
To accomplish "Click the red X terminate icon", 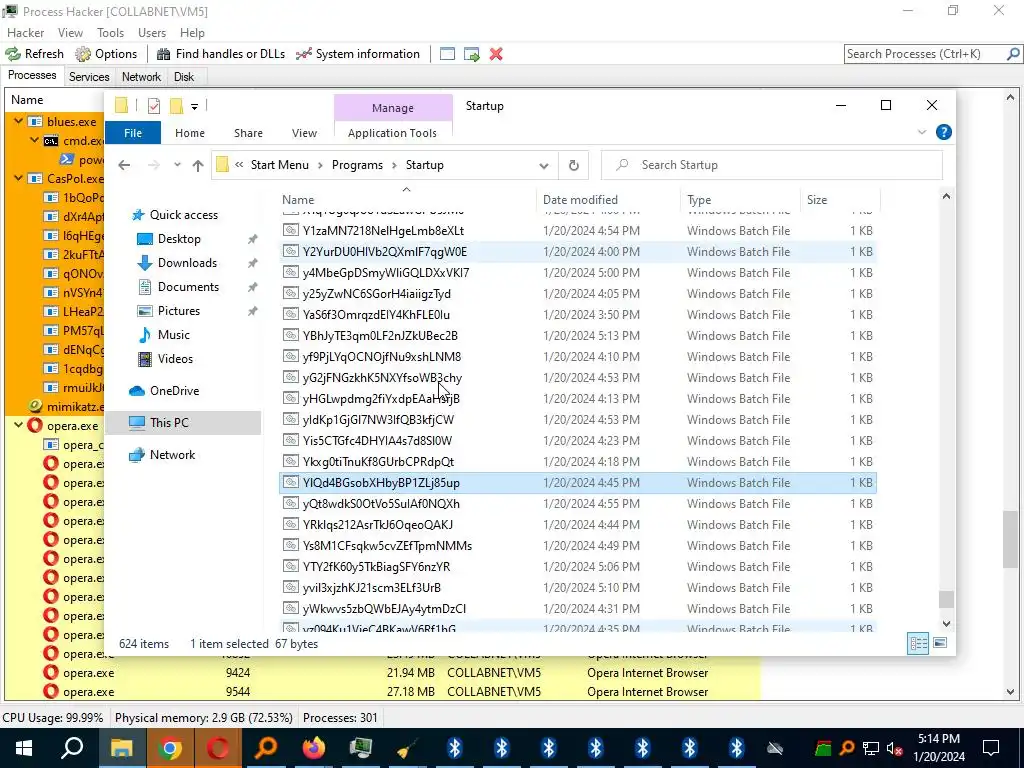I will tap(496, 54).
